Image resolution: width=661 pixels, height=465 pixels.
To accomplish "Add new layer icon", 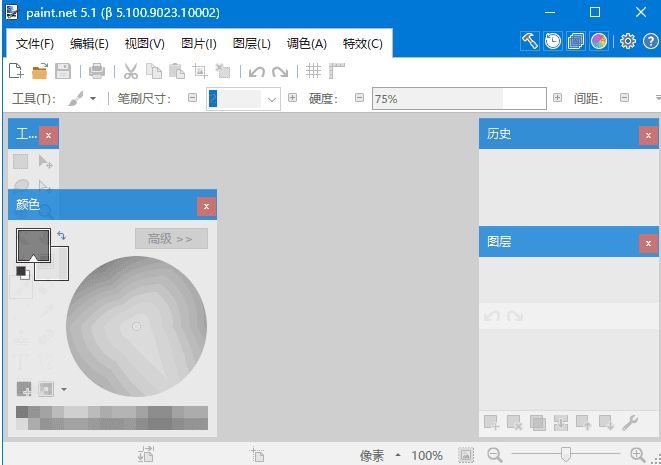I will pos(492,422).
